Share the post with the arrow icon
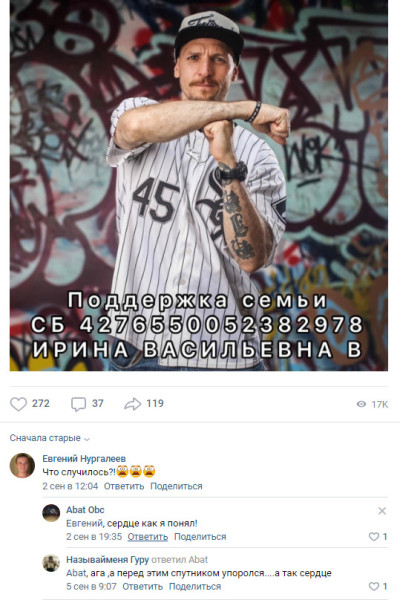 [132, 404]
